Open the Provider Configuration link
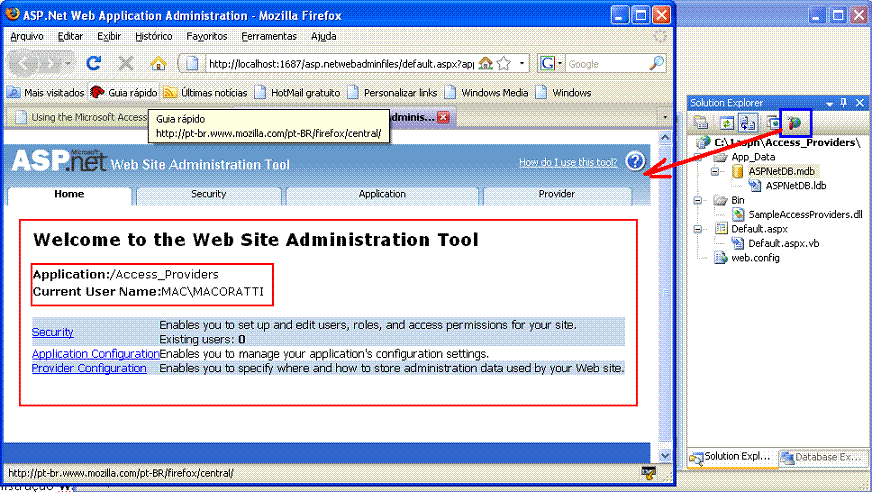Image resolution: width=872 pixels, height=492 pixels. (x=89, y=368)
